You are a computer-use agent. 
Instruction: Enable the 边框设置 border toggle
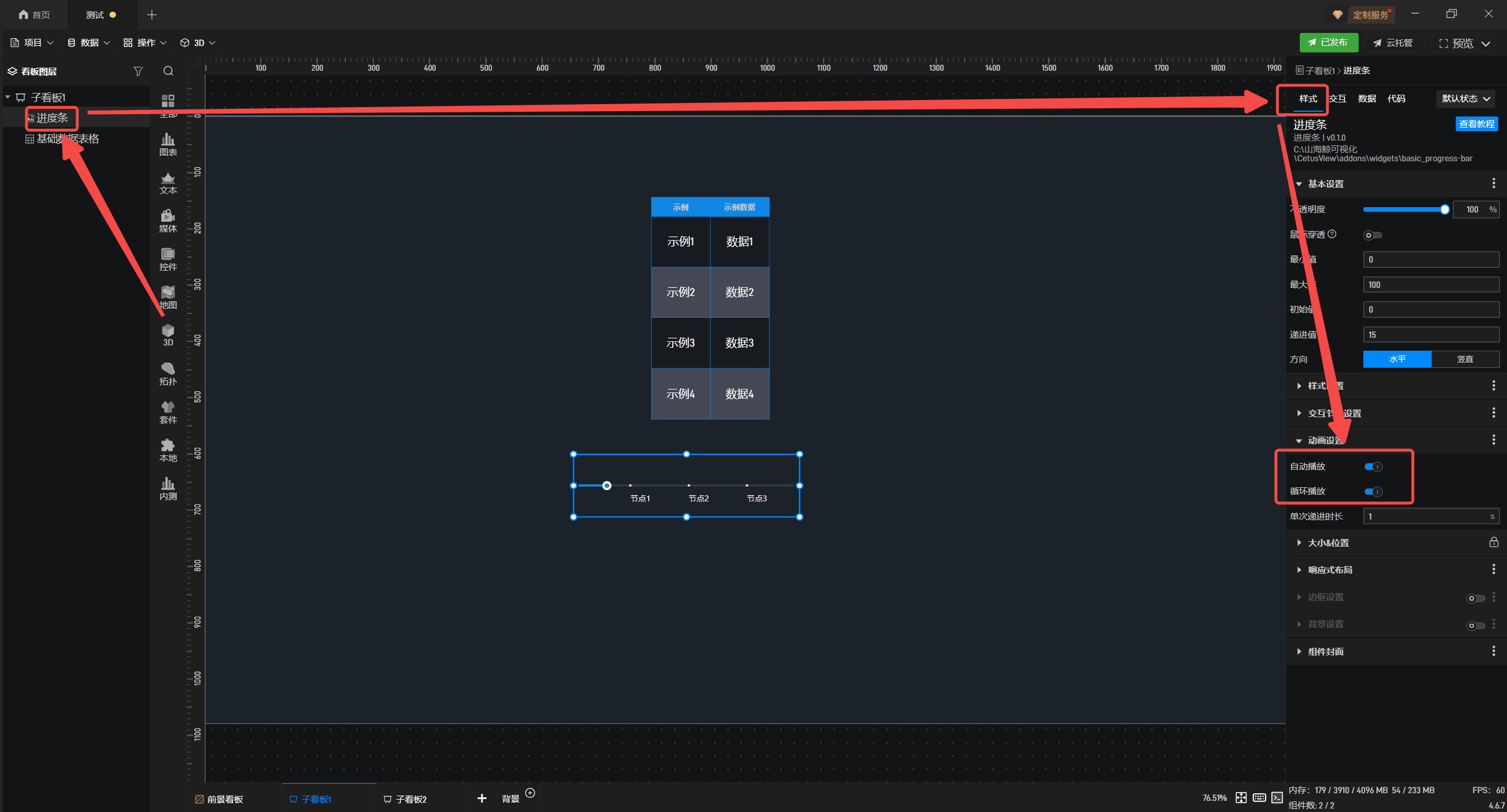click(x=1475, y=598)
